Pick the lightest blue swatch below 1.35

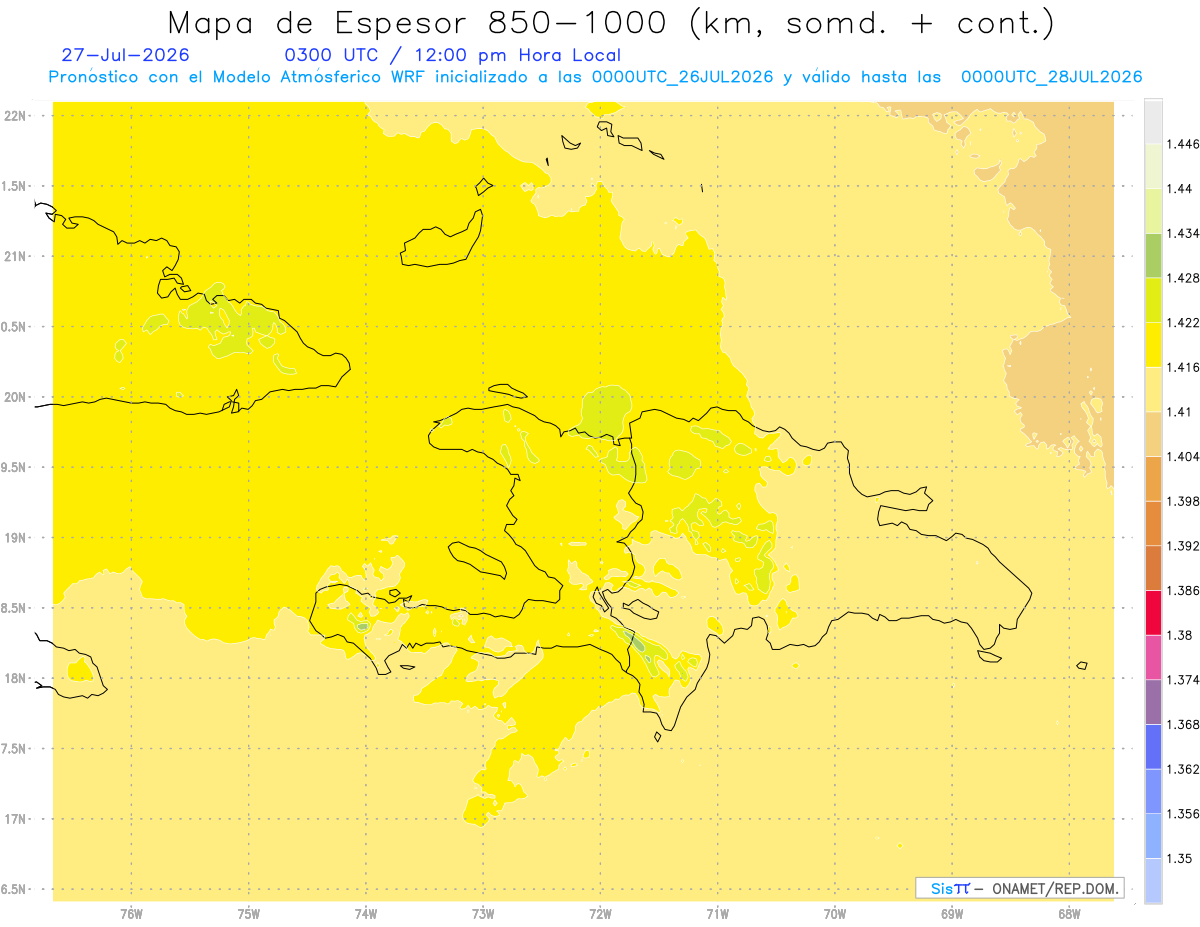point(1153,880)
